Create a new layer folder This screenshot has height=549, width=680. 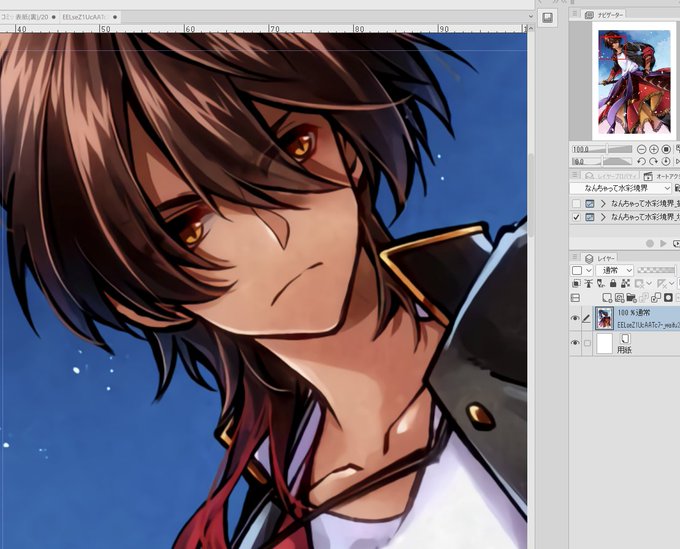(x=631, y=297)
